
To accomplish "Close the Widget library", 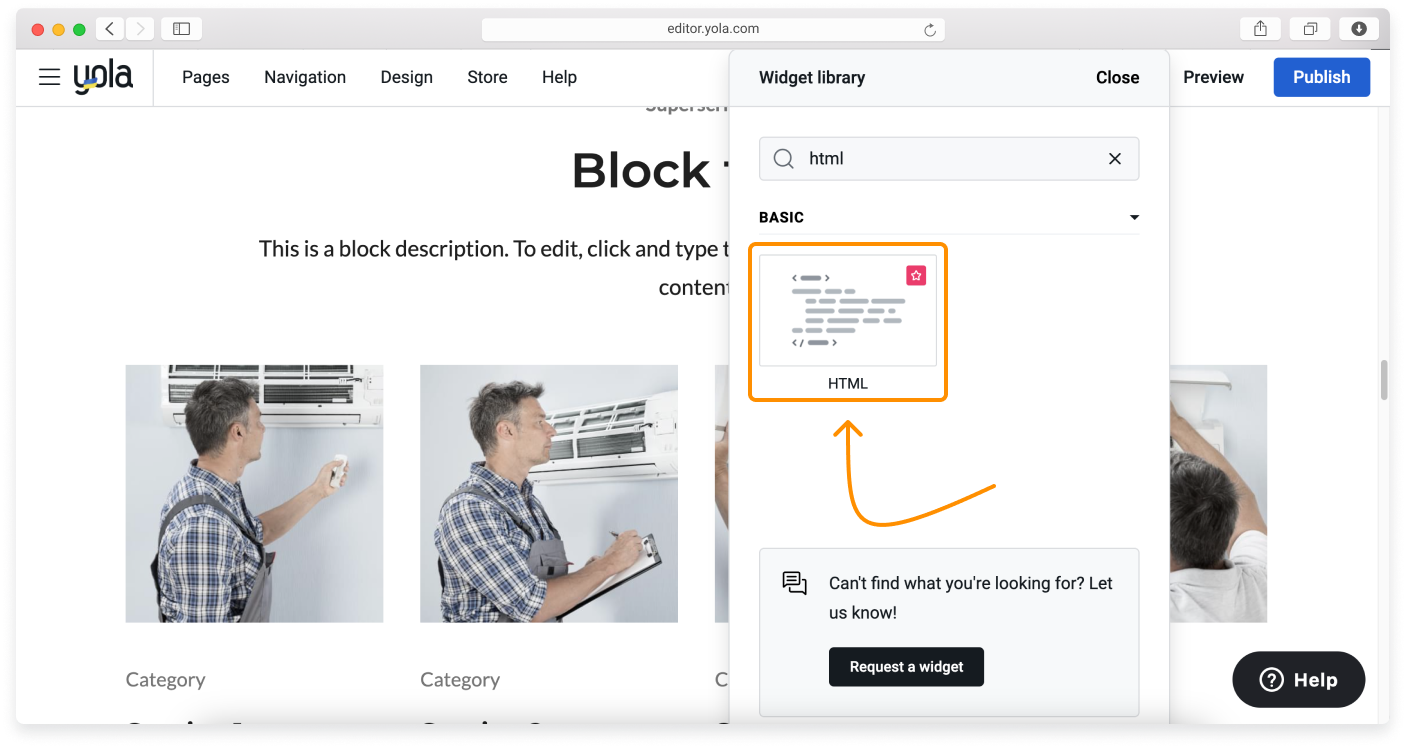I will (1117, 77).
